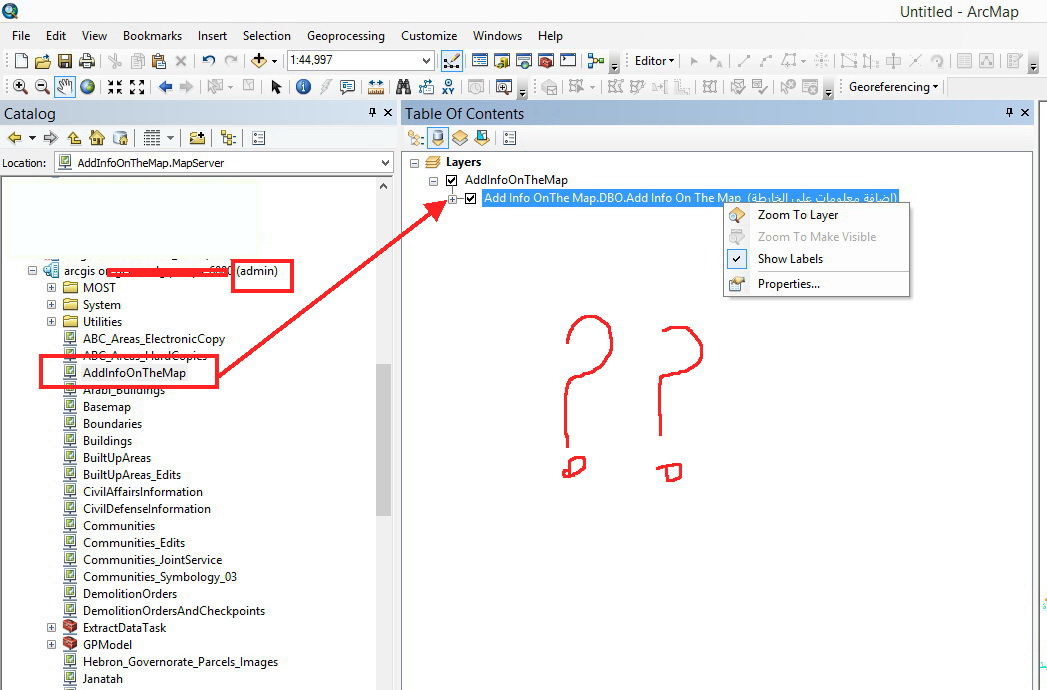Expand the MOST folder

coord(51,288)
